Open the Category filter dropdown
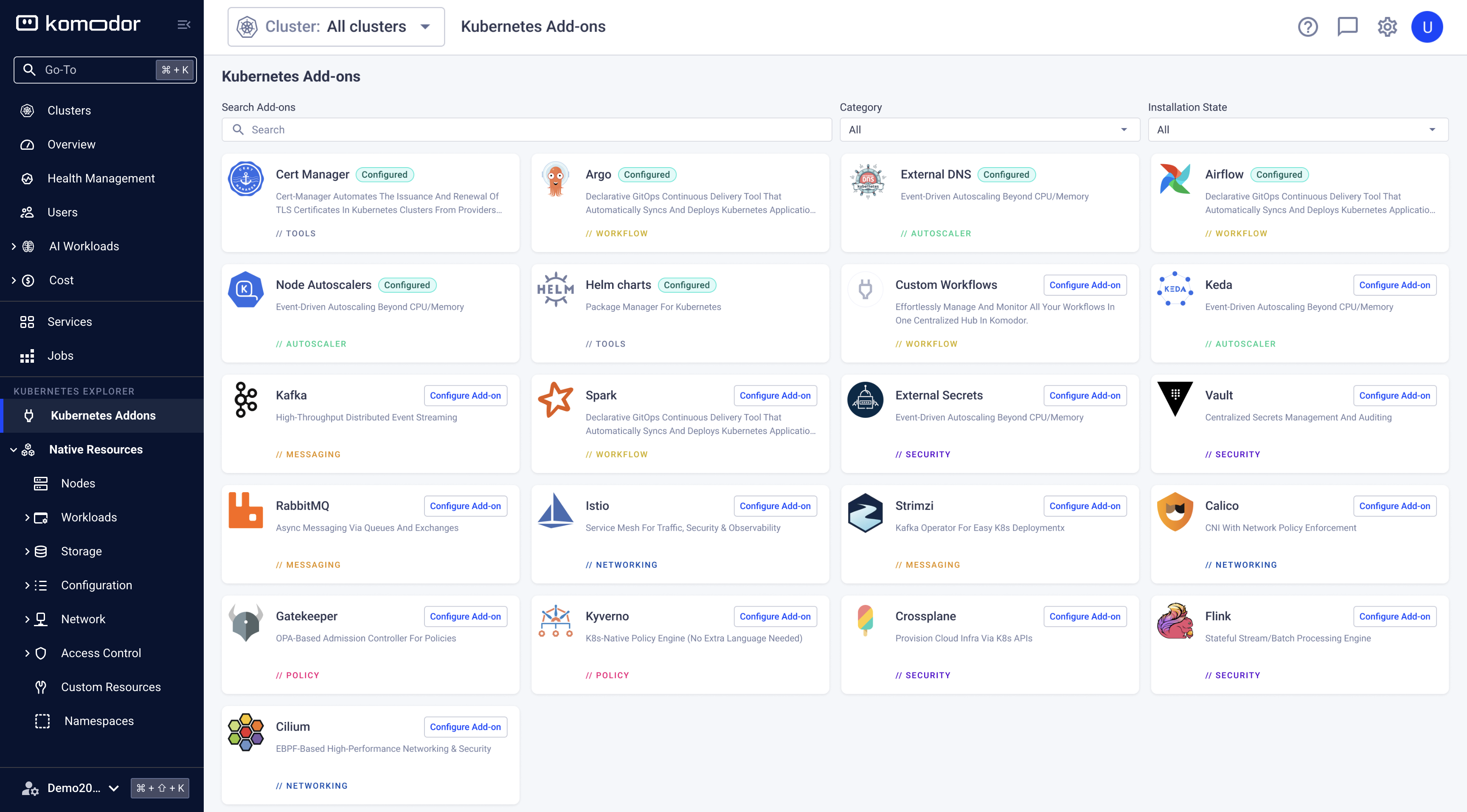Screen dimensions: 1467x812 coord(989,130)
